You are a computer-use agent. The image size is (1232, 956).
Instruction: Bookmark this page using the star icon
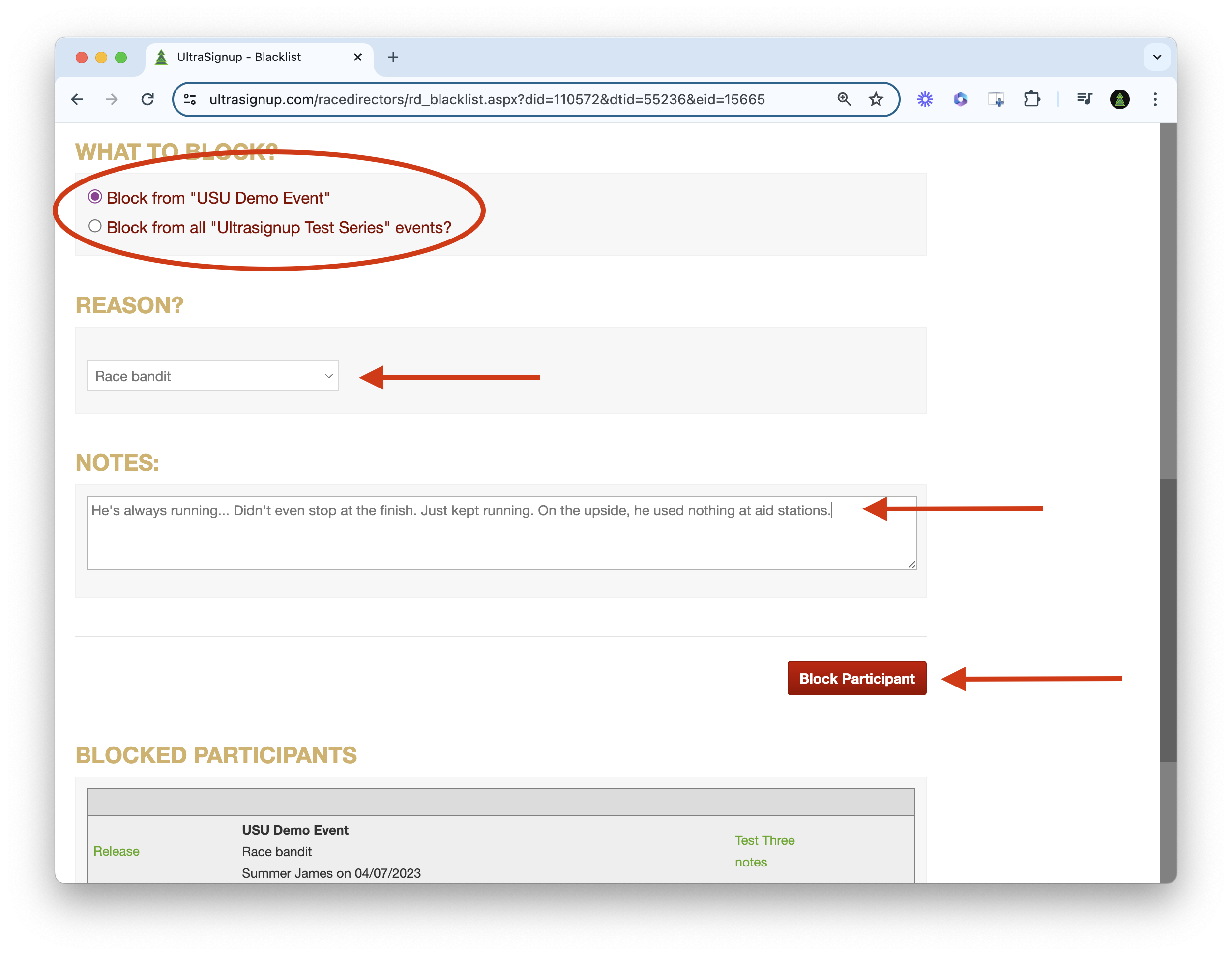(x=876, y=99)
